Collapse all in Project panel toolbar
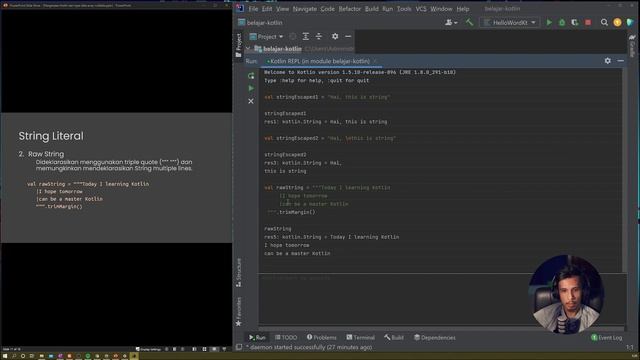This screenshot has height=360, width=640. tap(319, 36)
